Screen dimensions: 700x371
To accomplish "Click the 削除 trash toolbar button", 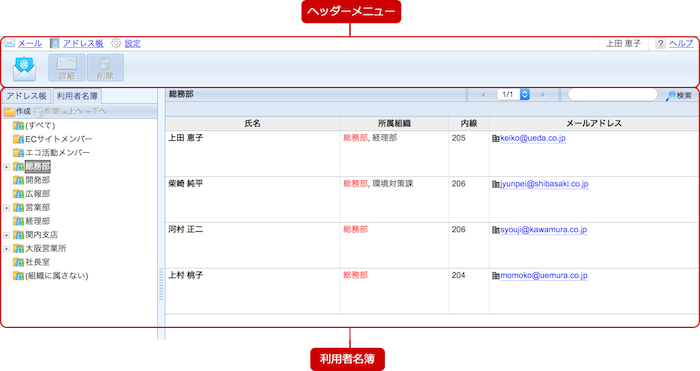I will pos(105,68).
